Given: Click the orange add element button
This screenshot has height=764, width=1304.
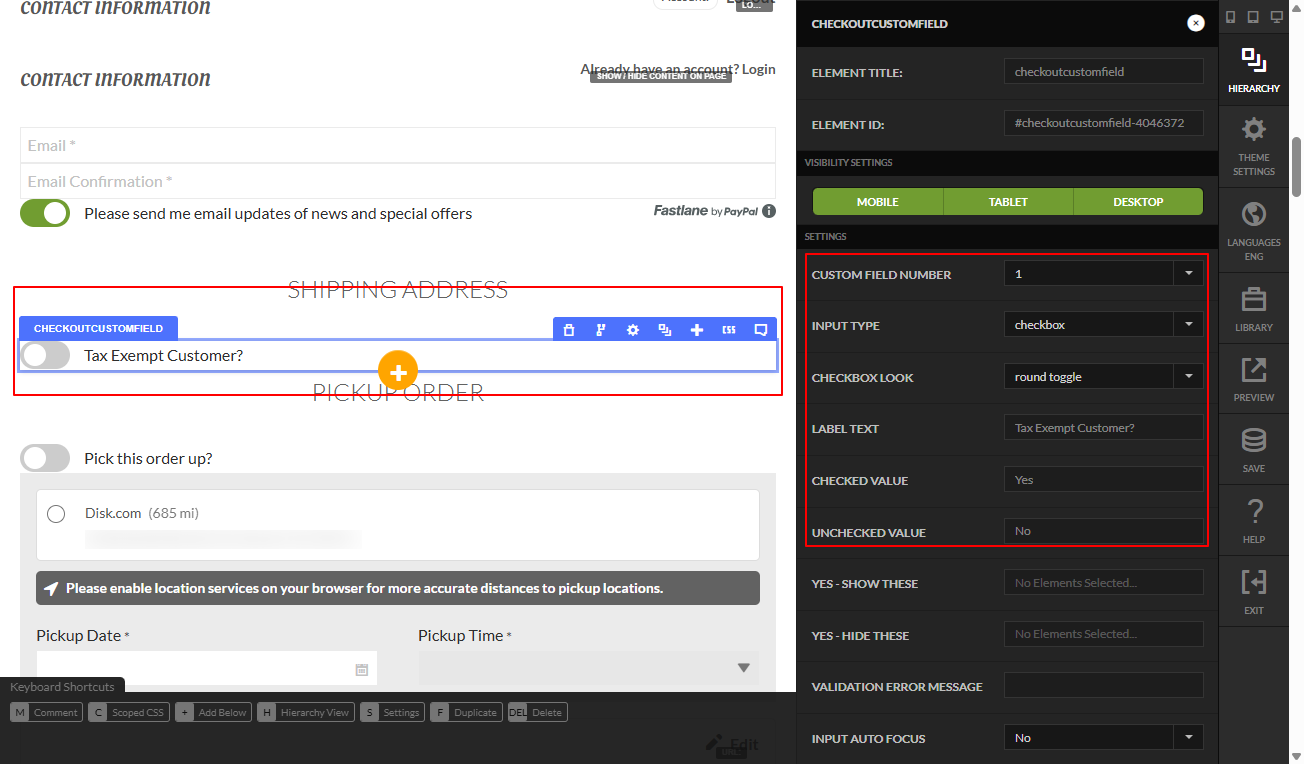Looking at the screenshot, I should pyautogui.click(x=398, y=372).
